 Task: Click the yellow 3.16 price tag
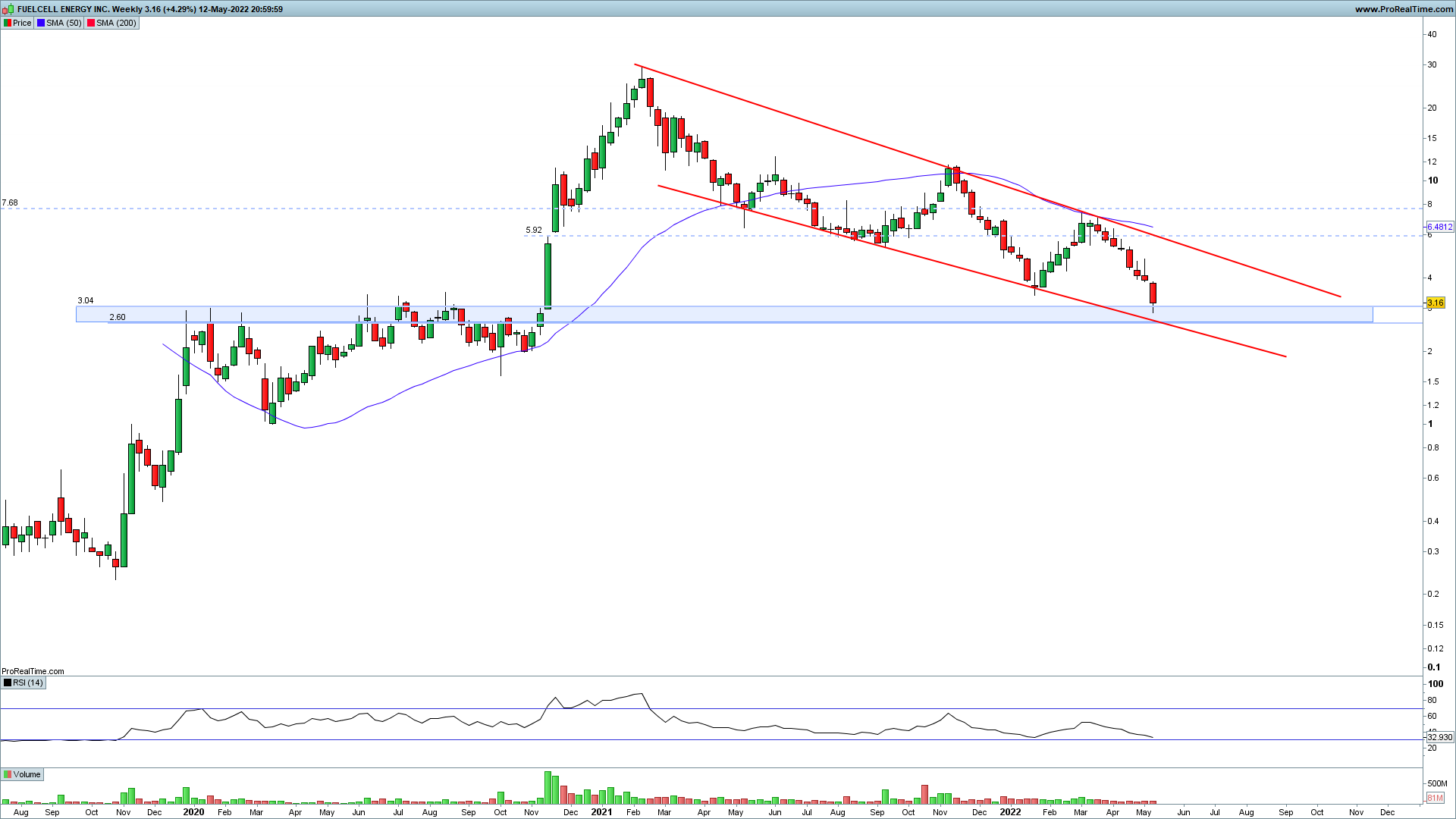pyautogui.click(x=1435, y=303)
